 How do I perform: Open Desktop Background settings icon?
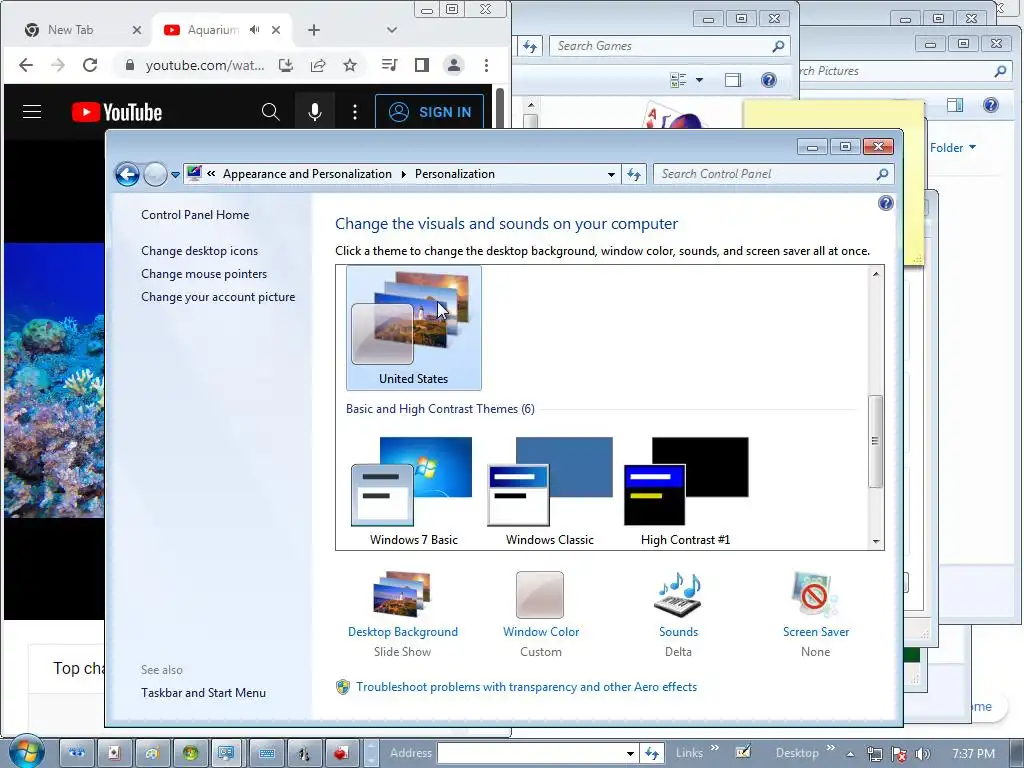pyautogui.click(x=402, y=594)
